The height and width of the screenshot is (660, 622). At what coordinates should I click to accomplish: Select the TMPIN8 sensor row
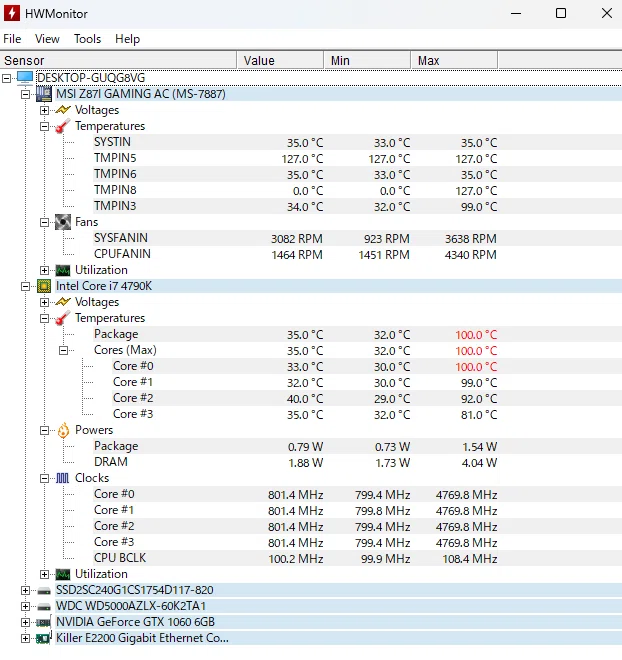point(357,190)
